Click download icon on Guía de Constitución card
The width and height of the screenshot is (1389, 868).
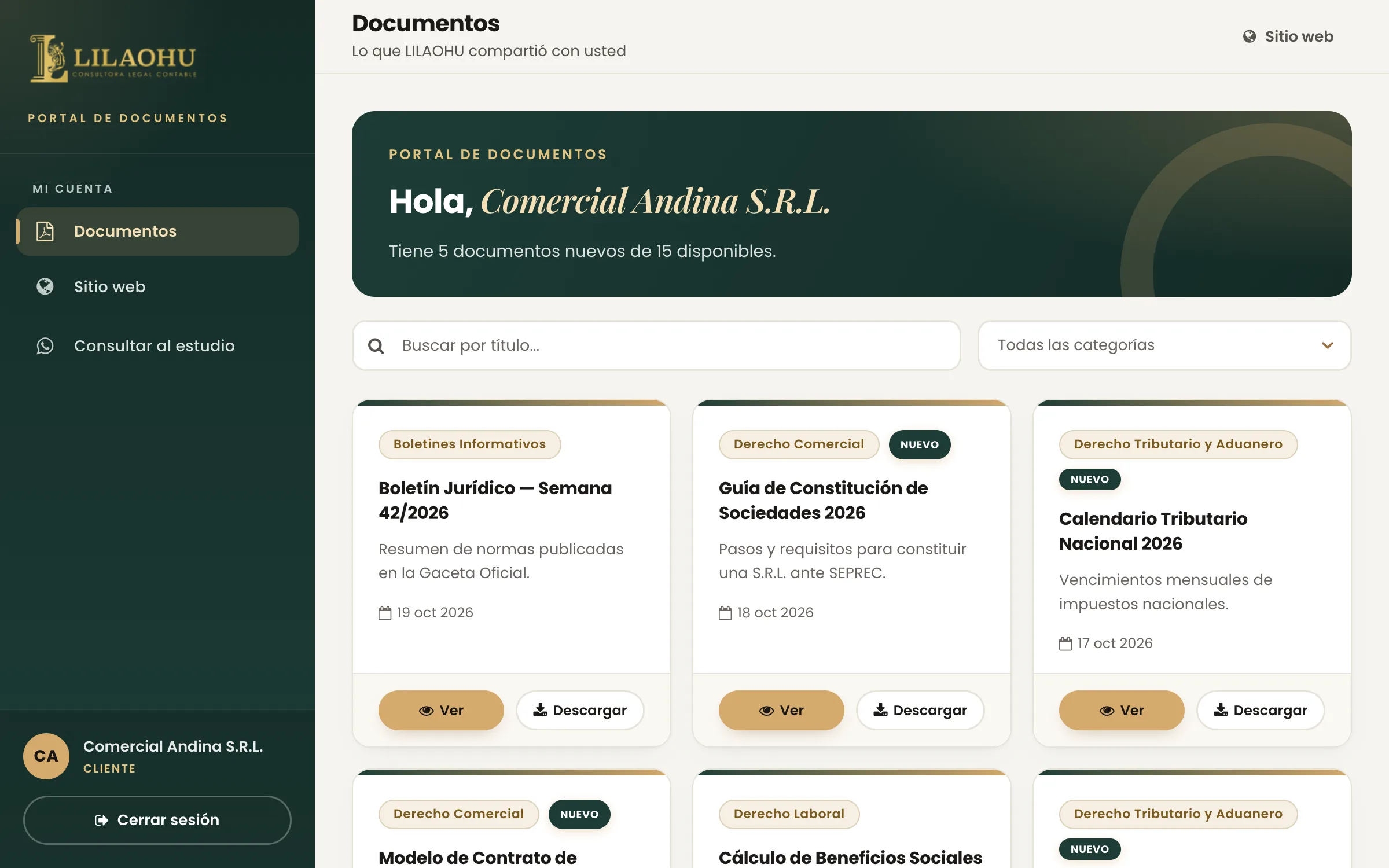tap(880, 709)
